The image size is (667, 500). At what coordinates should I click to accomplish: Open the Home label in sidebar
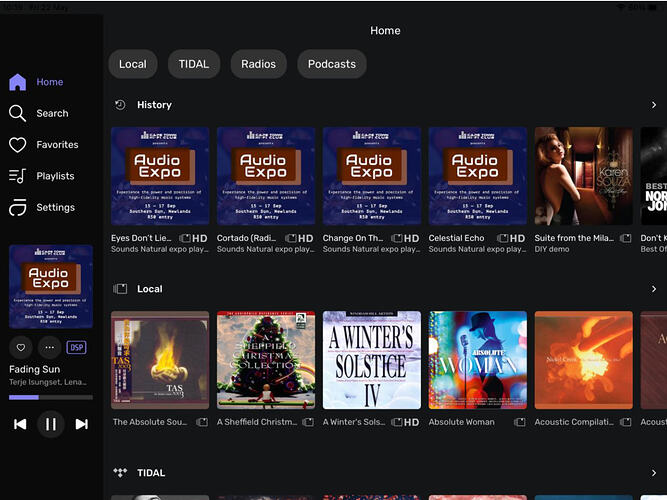coord(50,82)
